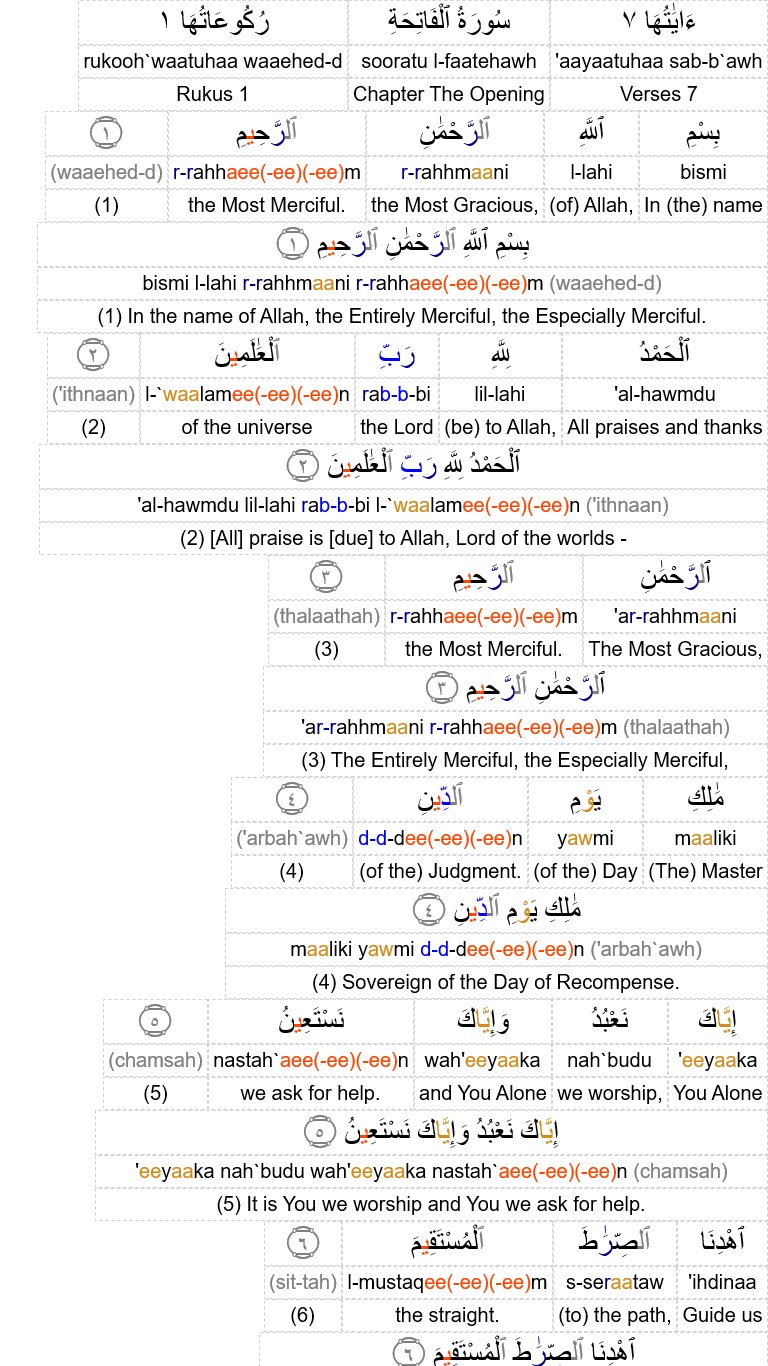768x1366 pixels.
Task: Click the verse 2 marker above "('ithnaan)"
Action: [x=92, y=355]
